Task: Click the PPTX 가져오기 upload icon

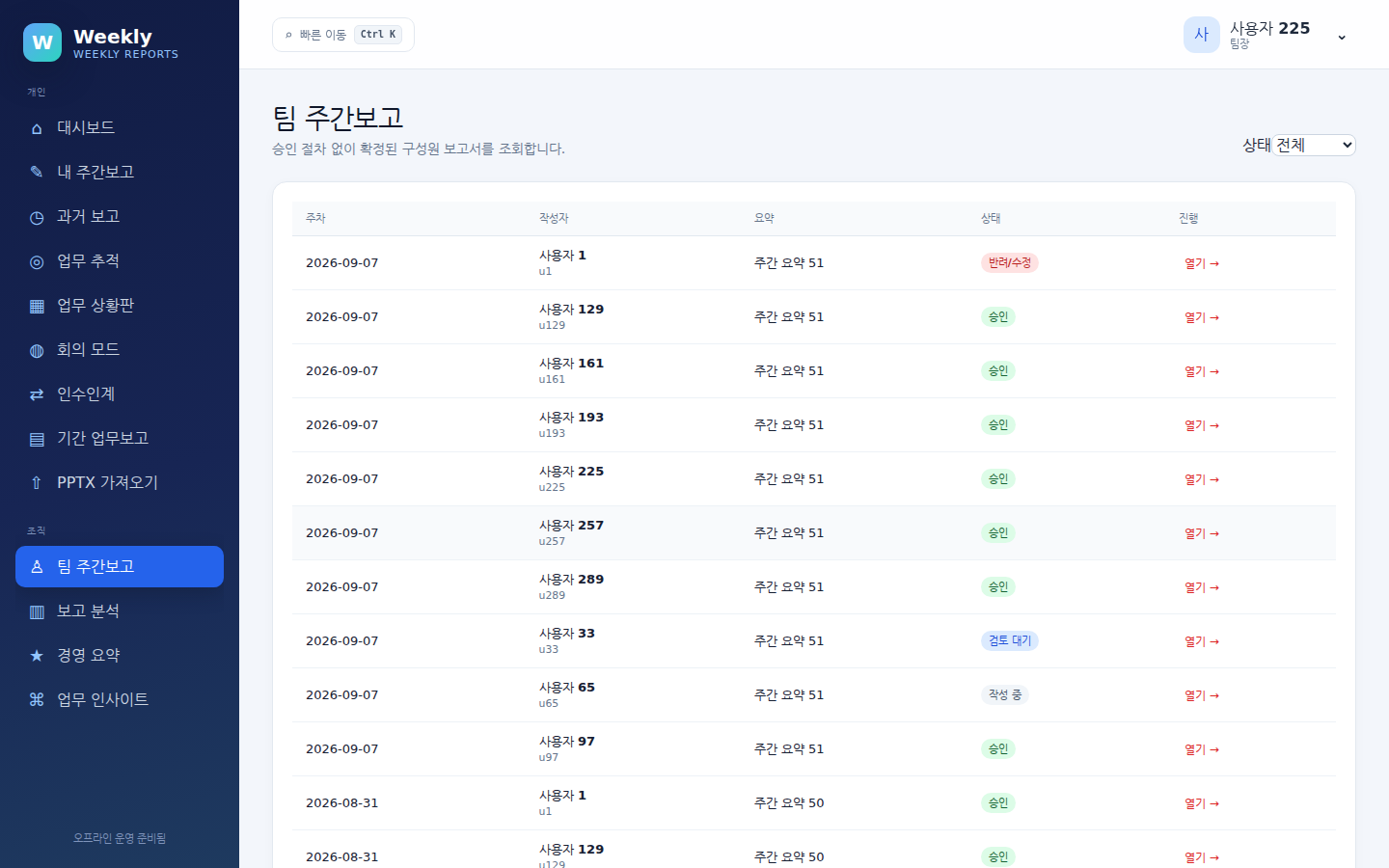Action: [37, 483]
